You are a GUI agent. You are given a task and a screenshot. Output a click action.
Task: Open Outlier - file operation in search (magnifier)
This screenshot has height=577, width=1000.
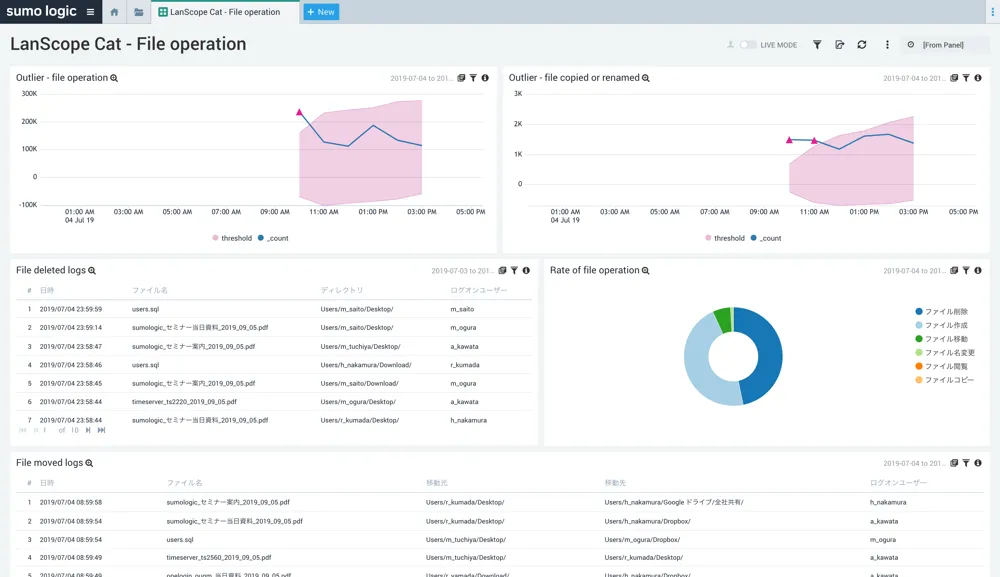pos(114,78)
